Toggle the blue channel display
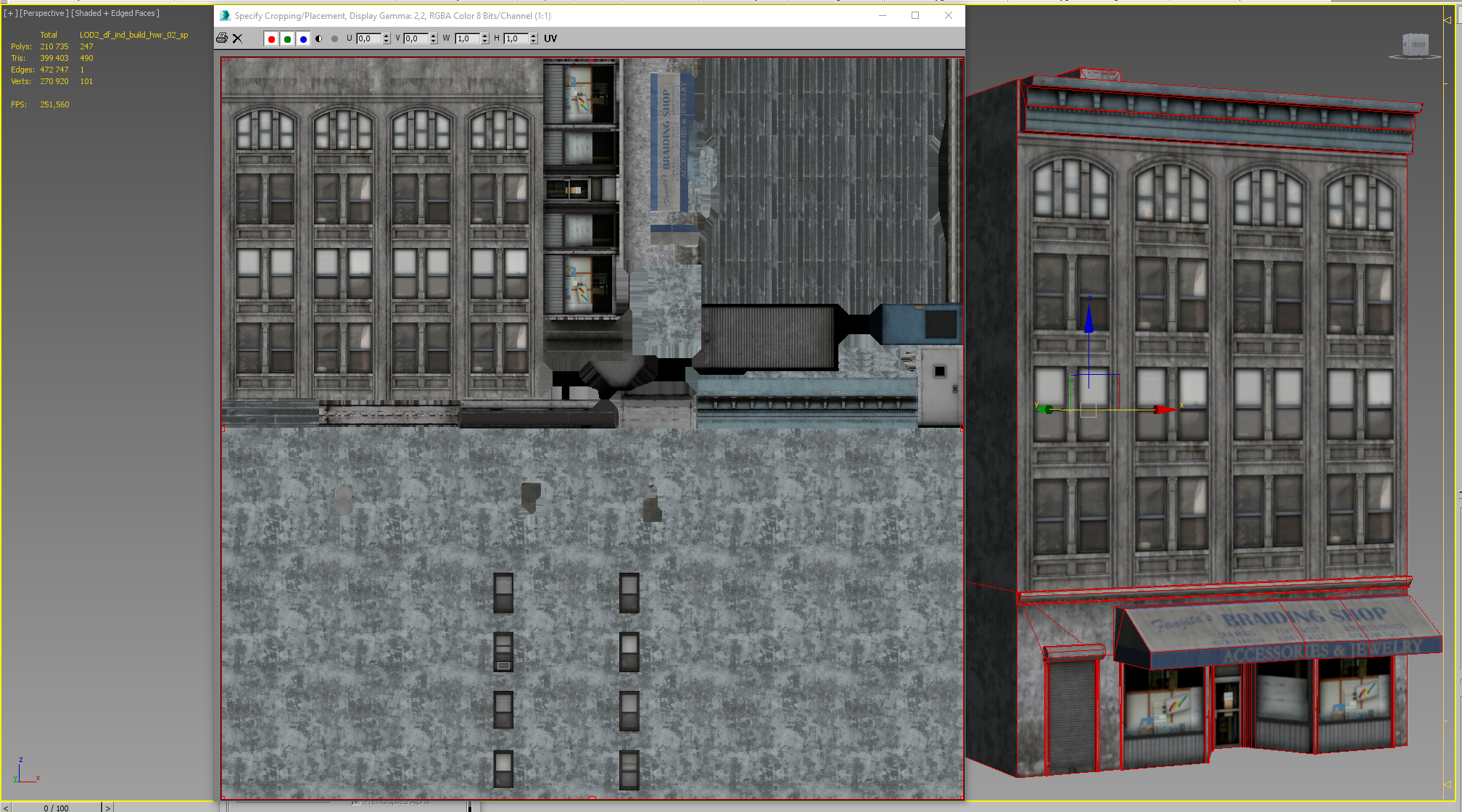Viewport: 1462px width, 812px height. [303, 39]
